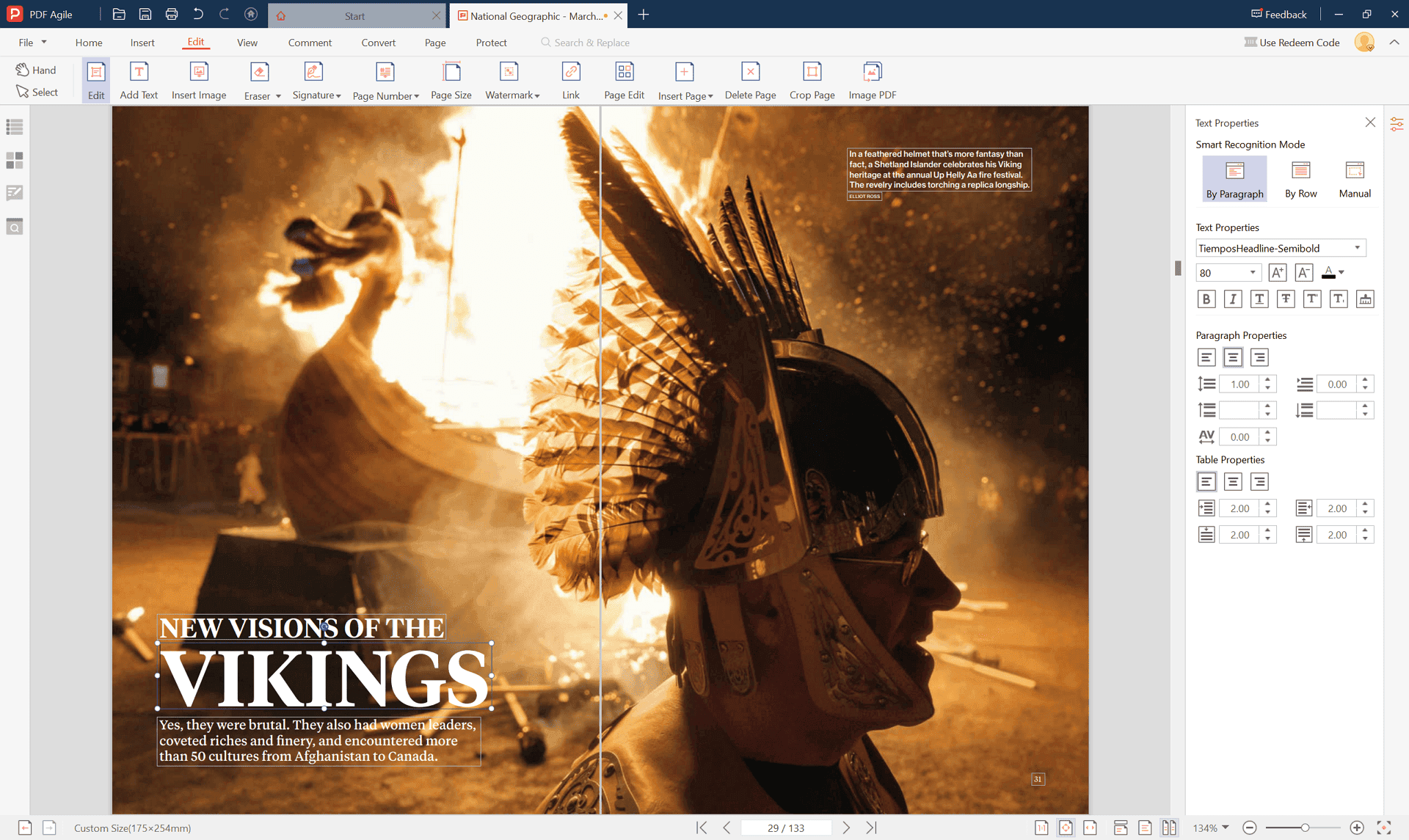This screenshot has height=840, width=1409.
Task: Switch to the Insert tab
Action: coord(142,43)
